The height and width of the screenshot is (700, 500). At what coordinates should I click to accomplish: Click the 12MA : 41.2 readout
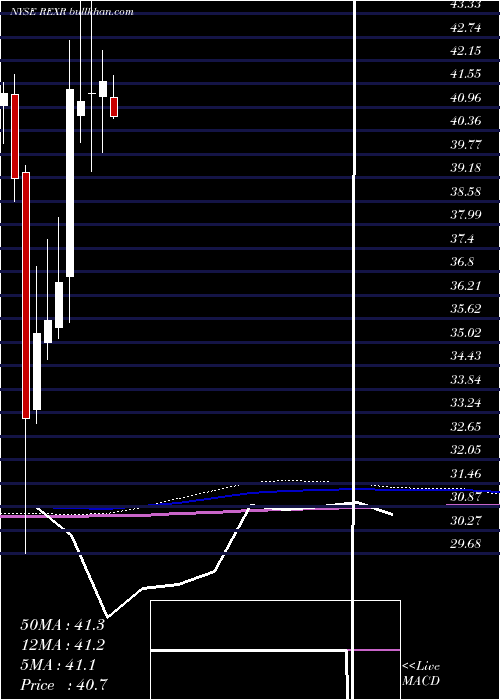click(x=62, y=645)
